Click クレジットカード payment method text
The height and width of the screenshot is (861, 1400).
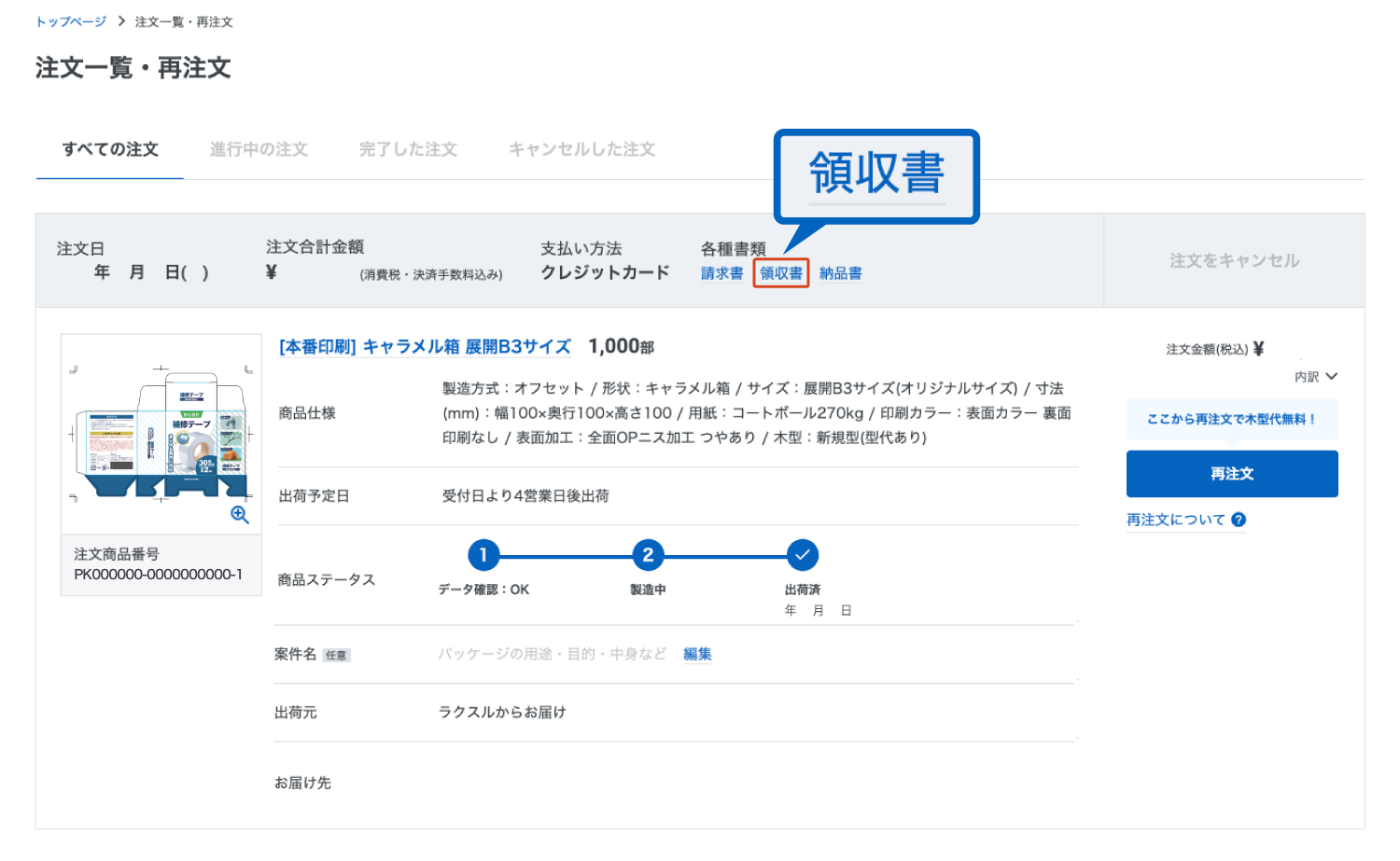[605, 272]
